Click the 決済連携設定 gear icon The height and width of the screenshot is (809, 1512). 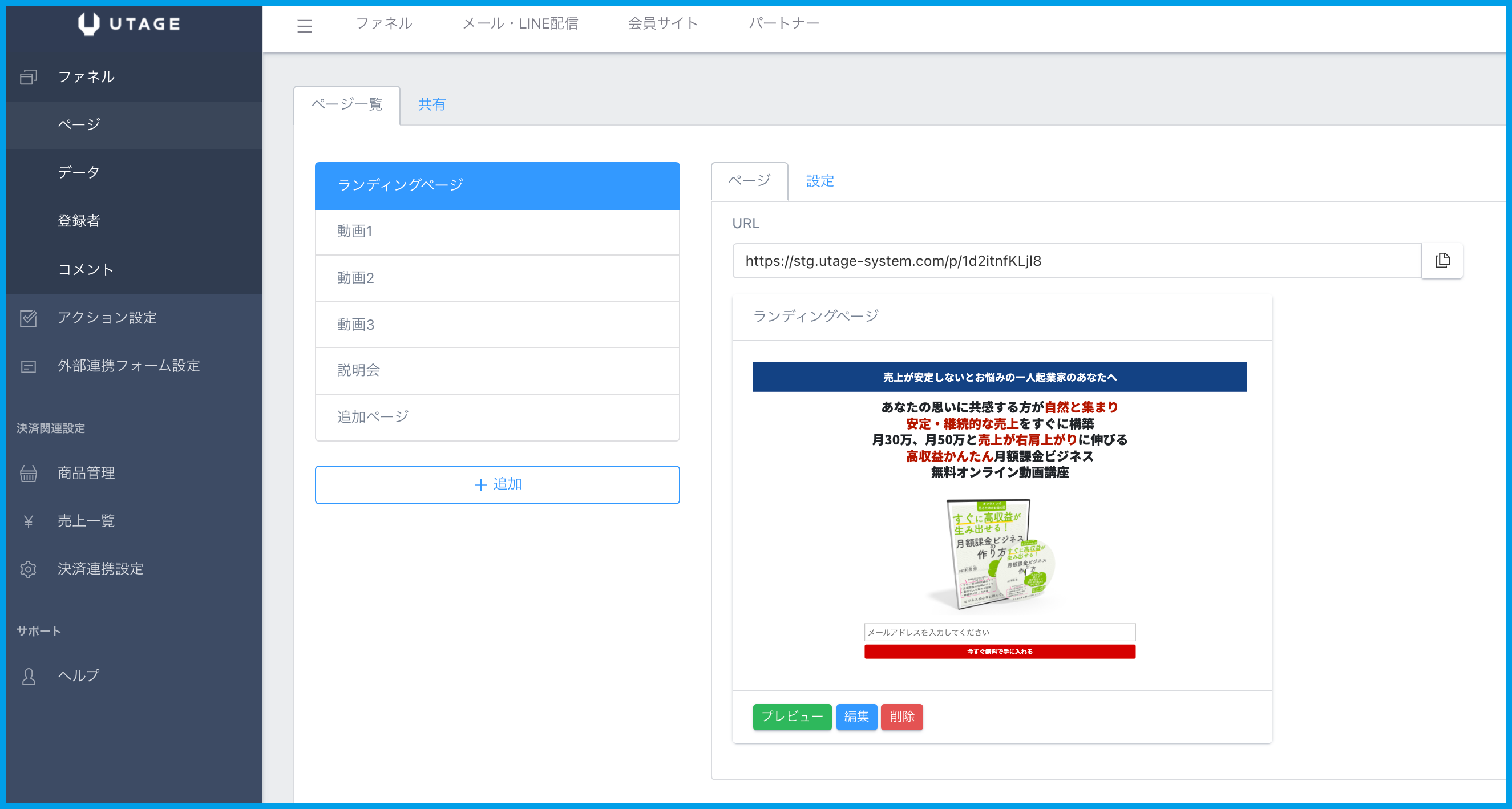(x=28, y=569)
